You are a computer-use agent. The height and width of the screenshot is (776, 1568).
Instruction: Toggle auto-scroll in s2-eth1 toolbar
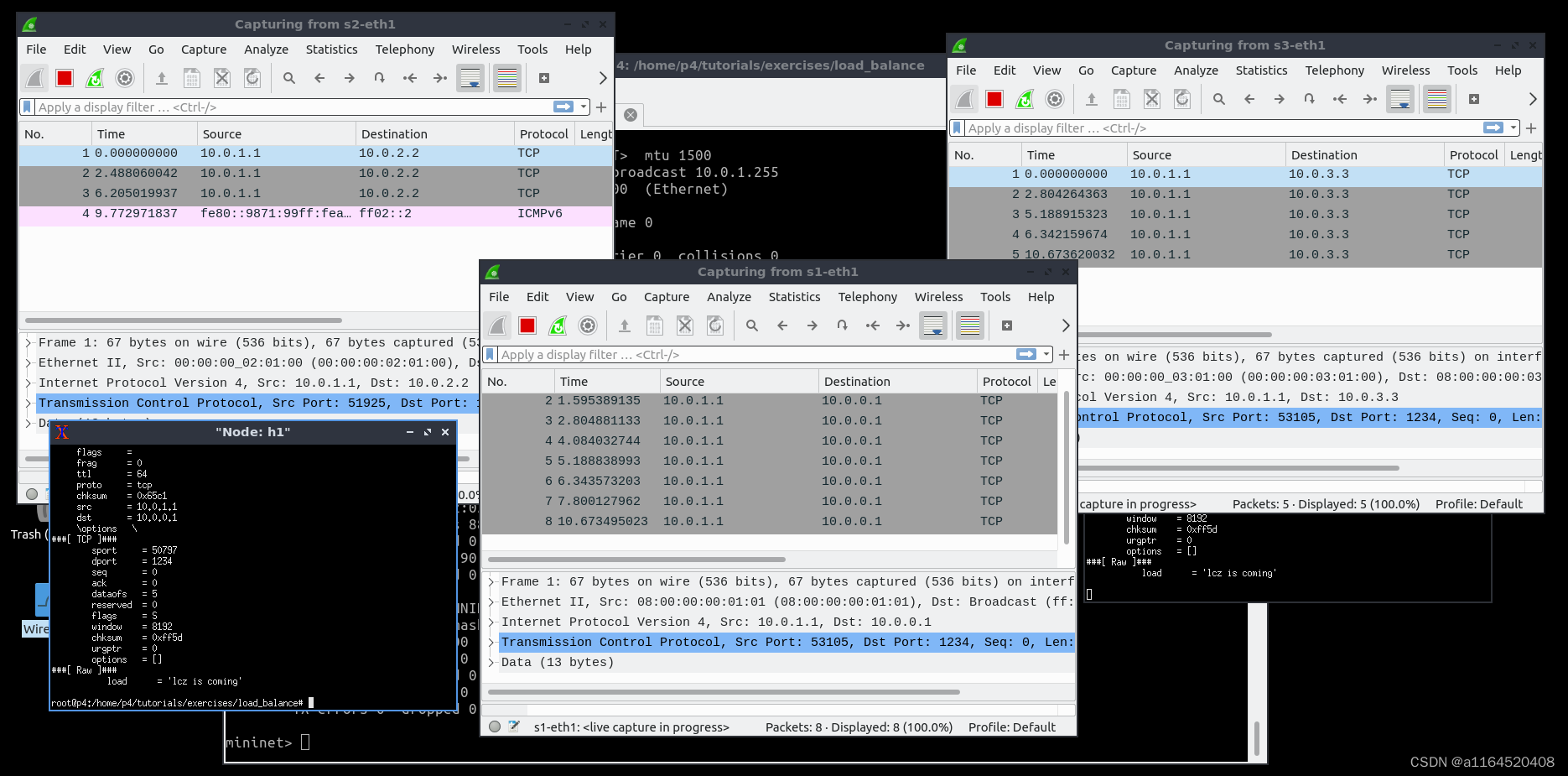[x=470, y=78]
